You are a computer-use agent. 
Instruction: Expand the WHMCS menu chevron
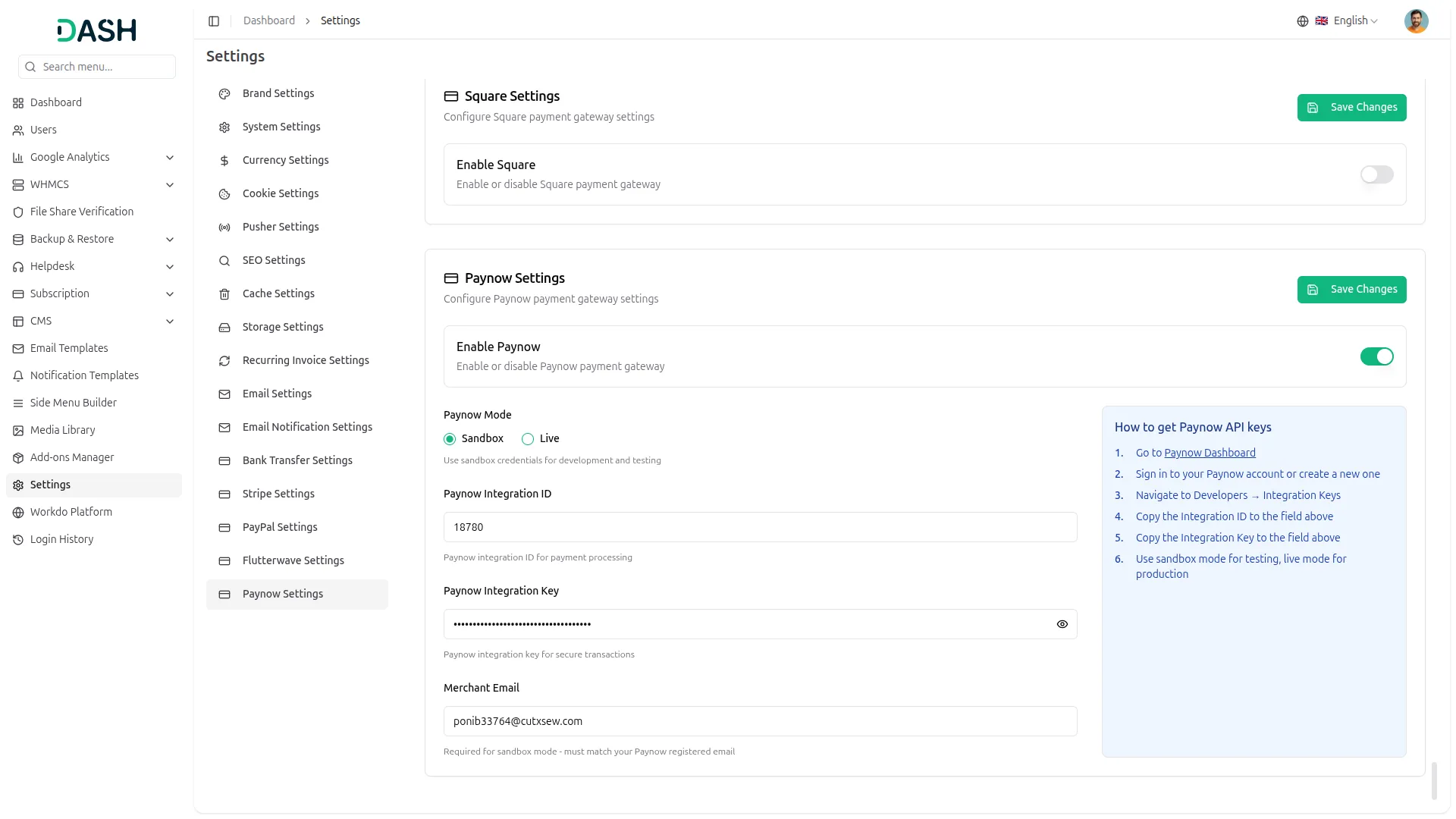click(x=170, y=185)
